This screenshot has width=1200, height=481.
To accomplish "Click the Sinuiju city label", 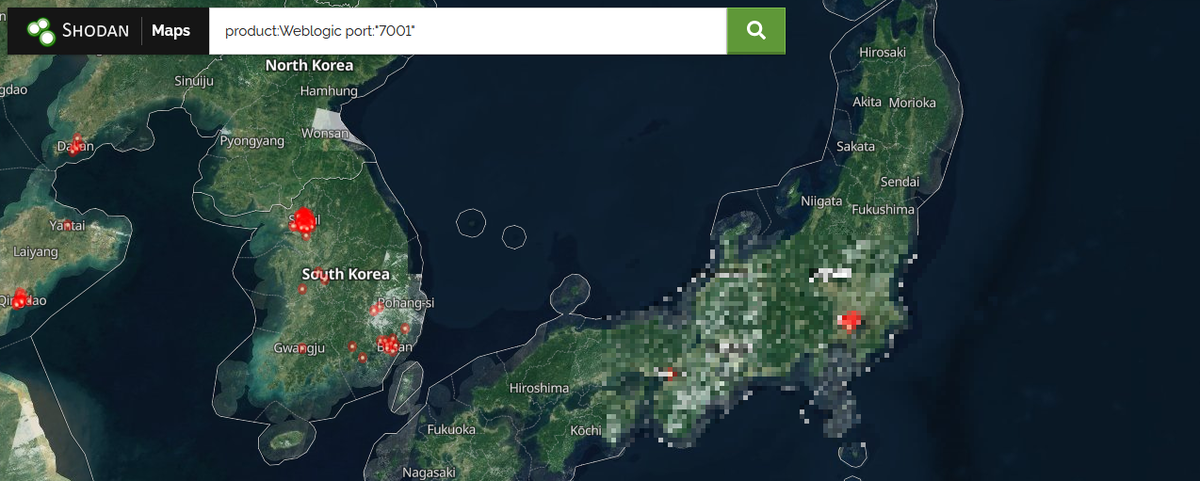I will 194,81.
